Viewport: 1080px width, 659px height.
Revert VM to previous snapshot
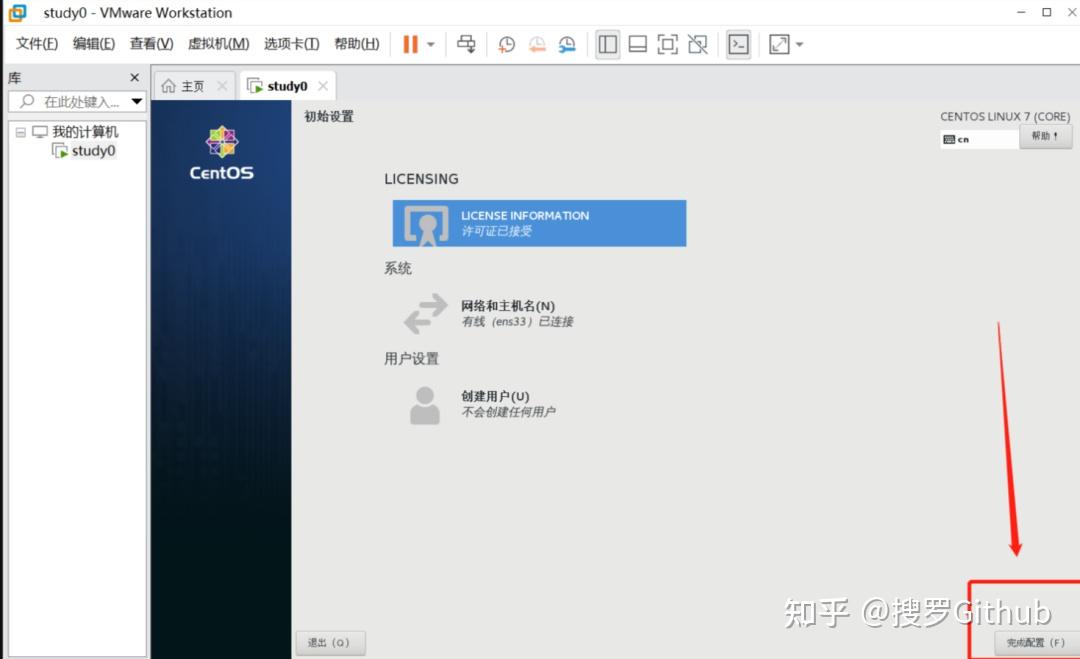[537, 45]
